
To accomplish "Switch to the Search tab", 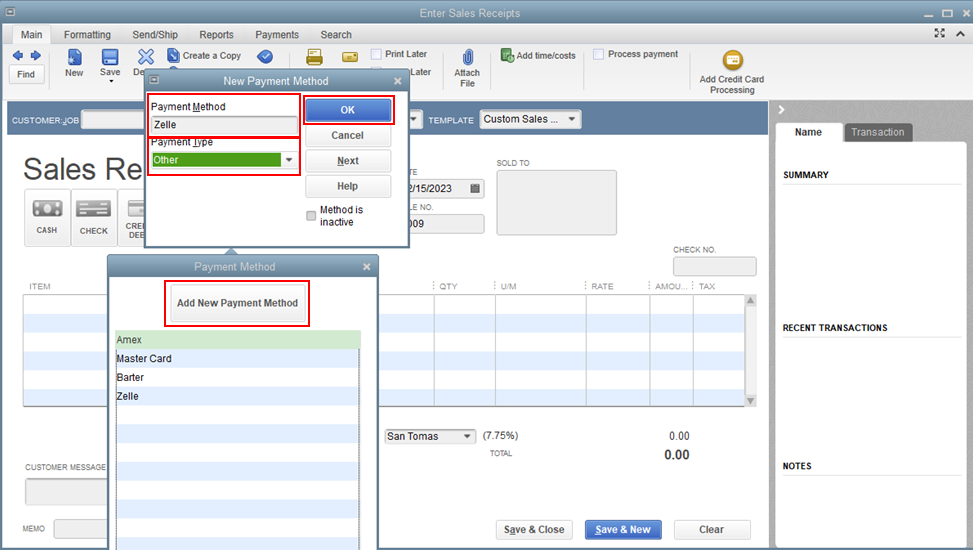I will pos(336,35).
